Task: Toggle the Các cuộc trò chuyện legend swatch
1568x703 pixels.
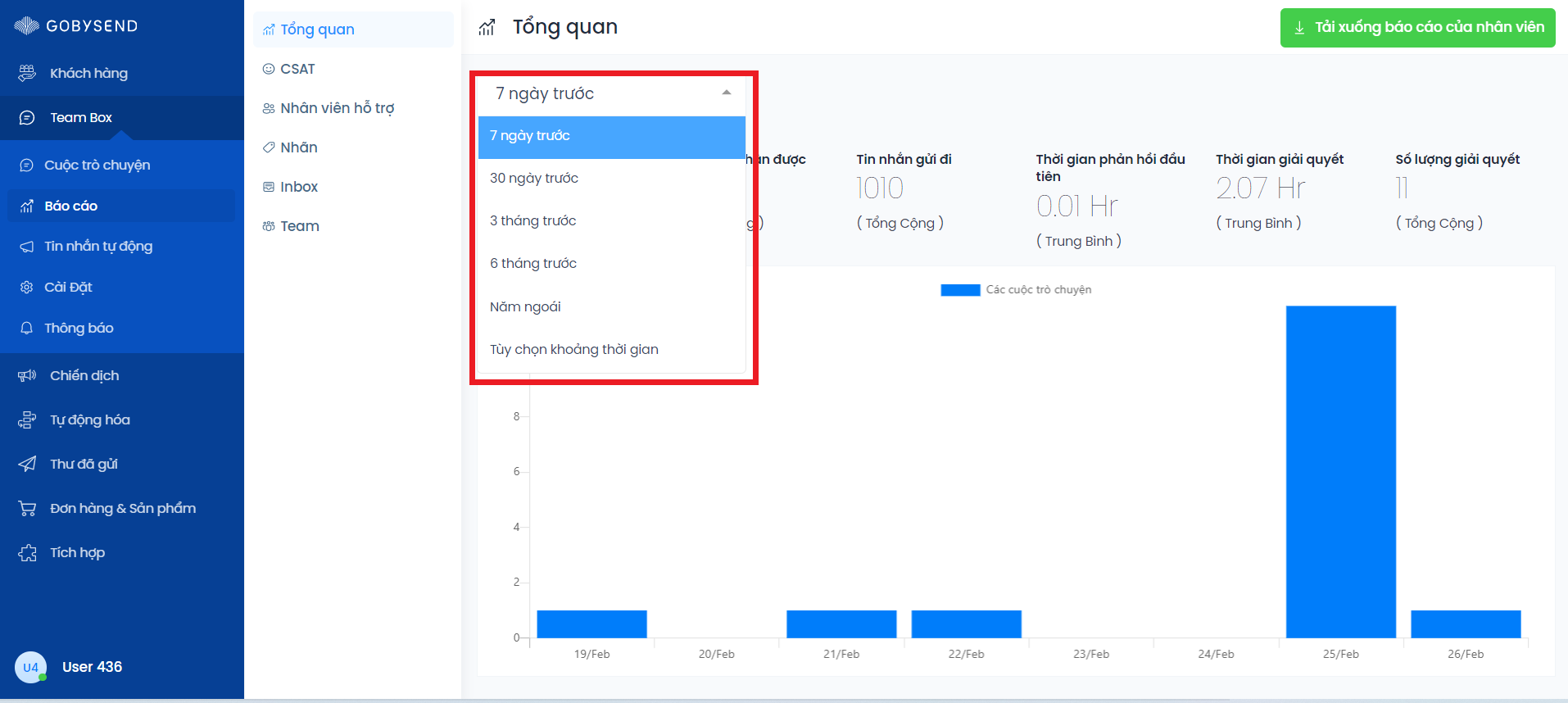Action: point(960,289)
